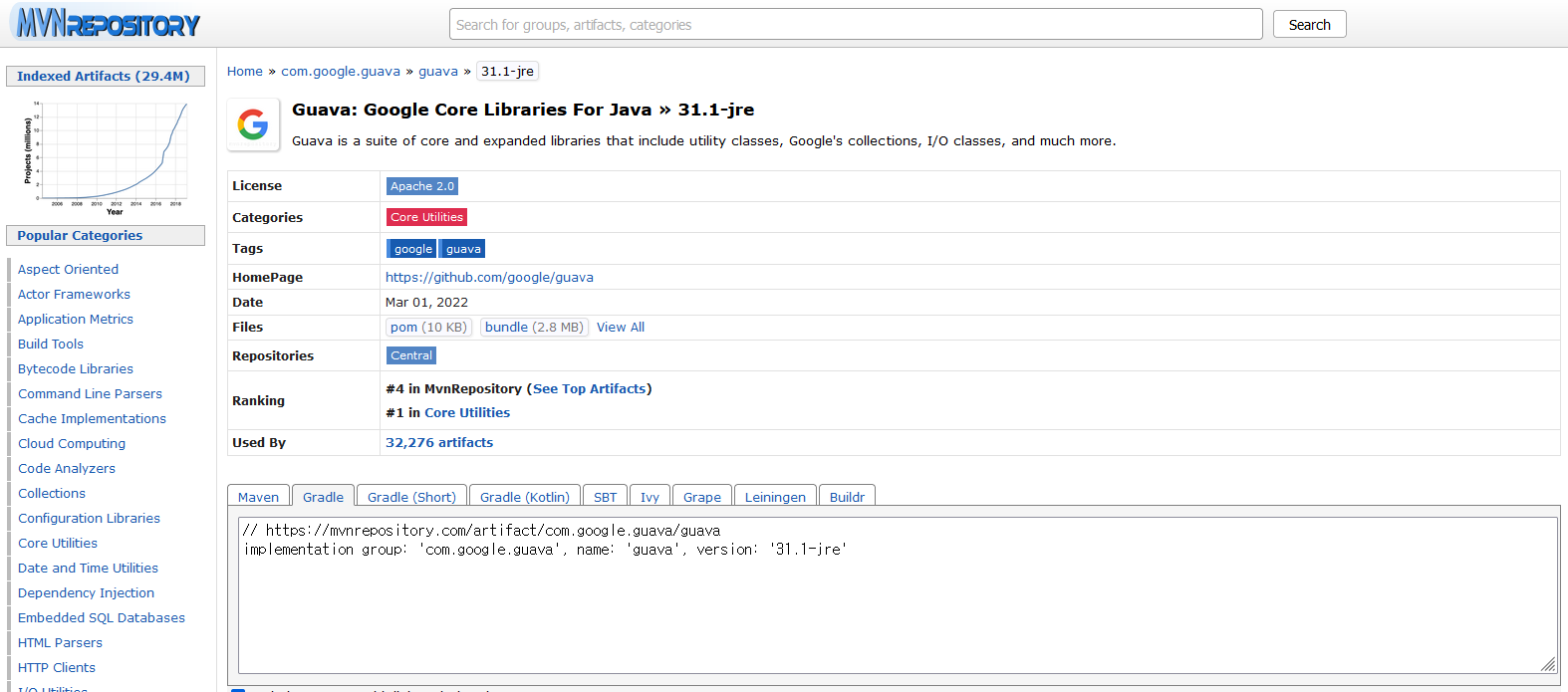This screenshot has height=692, width=1568.
Task: Open Cache Implementations category
Action: point(92,418)
